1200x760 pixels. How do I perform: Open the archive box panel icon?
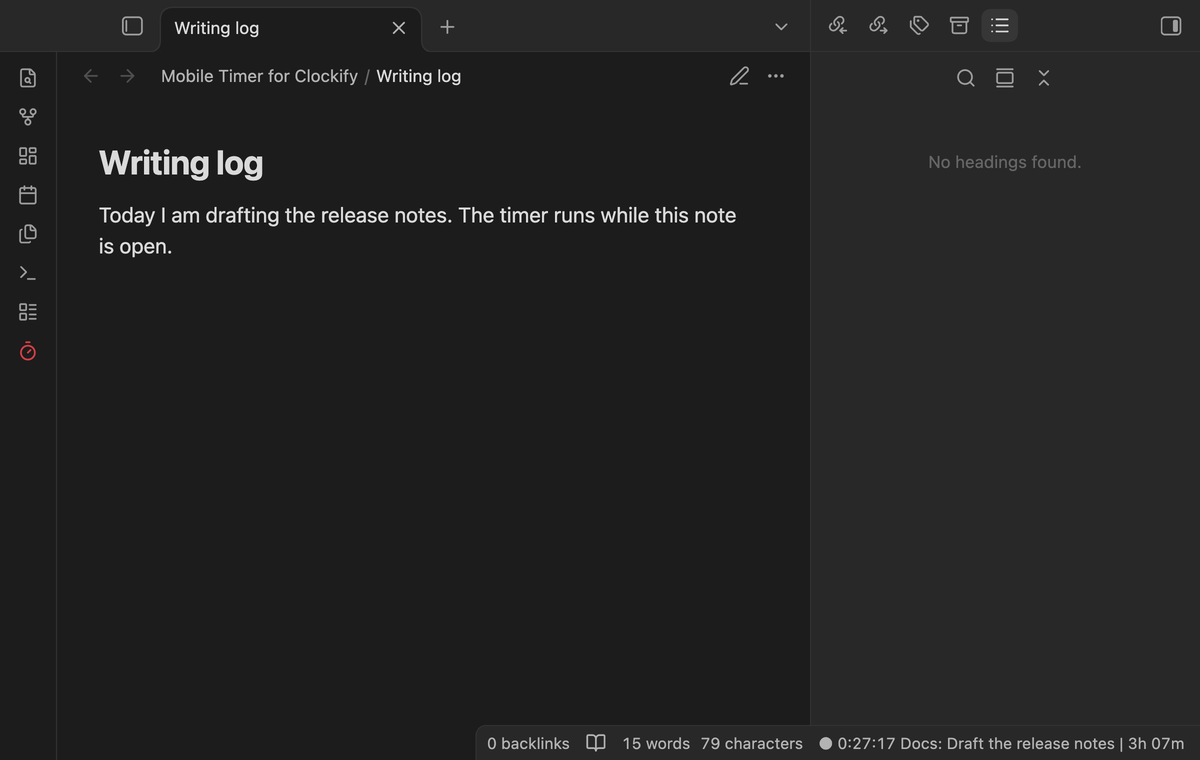(x=959, y=26)
